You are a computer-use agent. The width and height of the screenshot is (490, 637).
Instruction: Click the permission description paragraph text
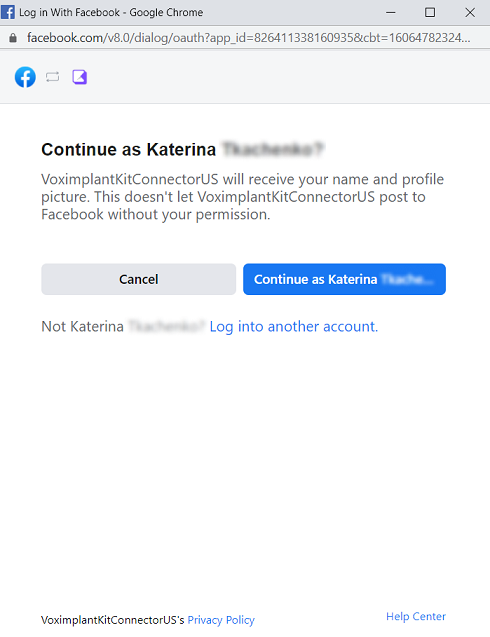[x=243, y=197]
